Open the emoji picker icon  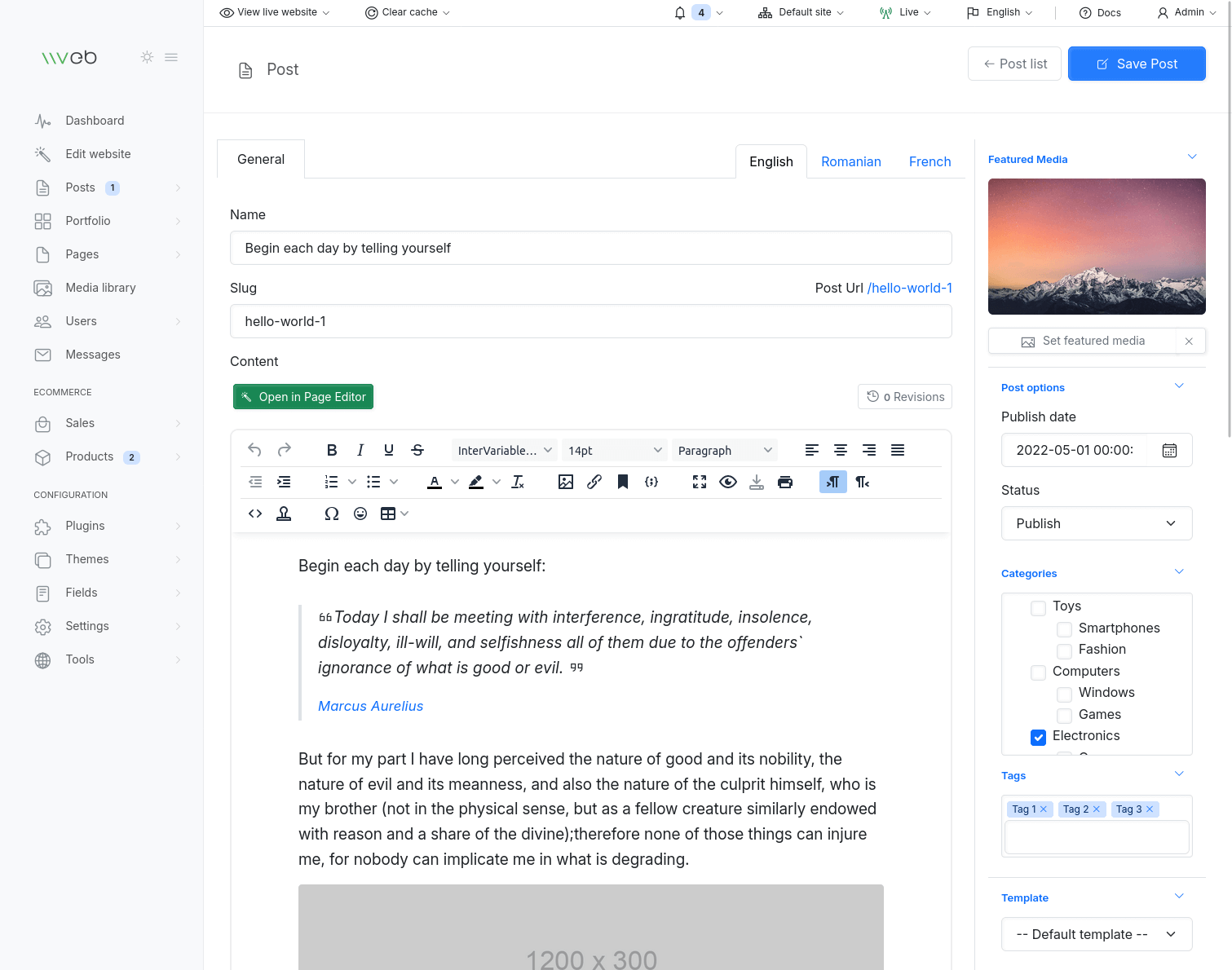(360, 514)
